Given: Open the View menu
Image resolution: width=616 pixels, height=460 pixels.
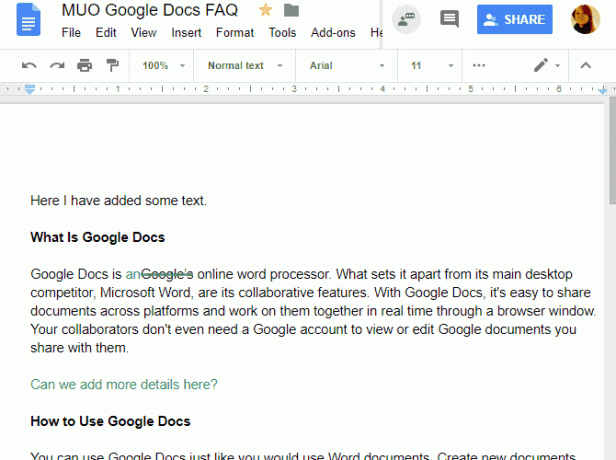Looking at the screenshot, I should 143,33.
